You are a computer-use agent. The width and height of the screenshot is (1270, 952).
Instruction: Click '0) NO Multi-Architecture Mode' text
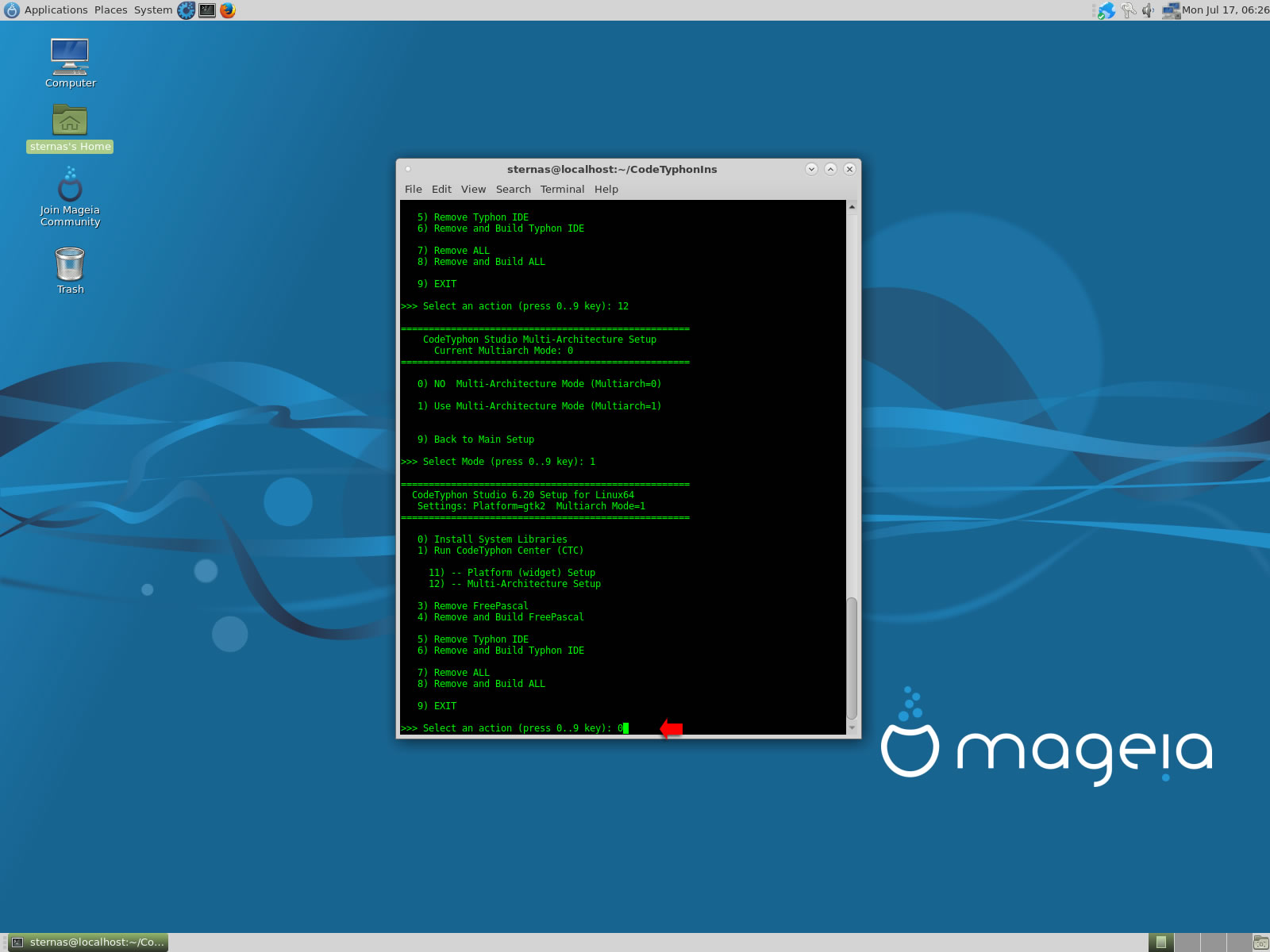click(539, 384)
